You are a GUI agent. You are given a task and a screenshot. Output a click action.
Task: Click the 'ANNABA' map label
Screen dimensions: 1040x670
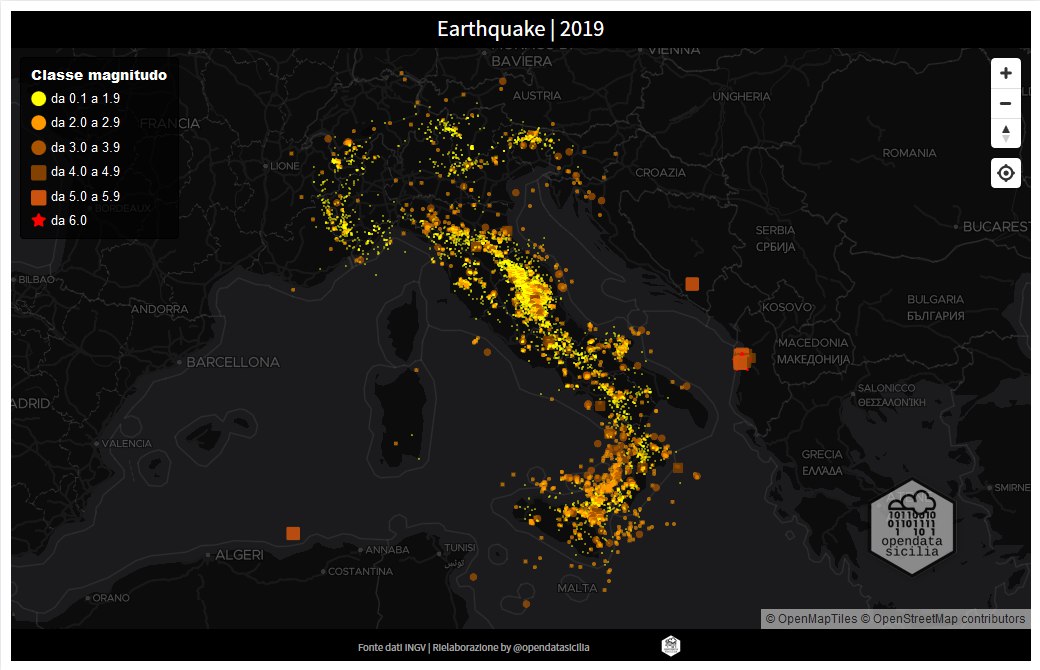[387, 550]
